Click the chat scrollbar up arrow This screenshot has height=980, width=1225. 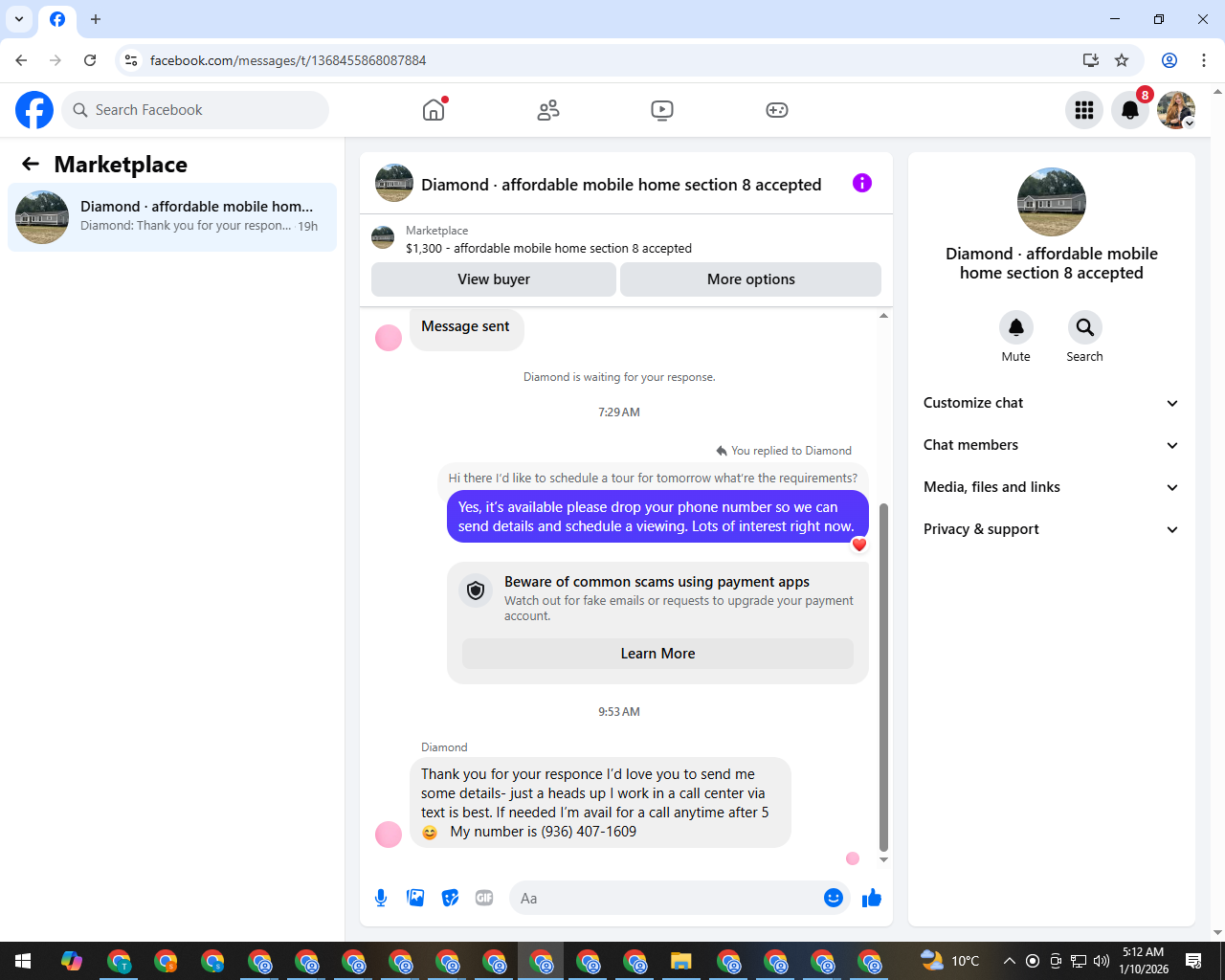(883, 316)
